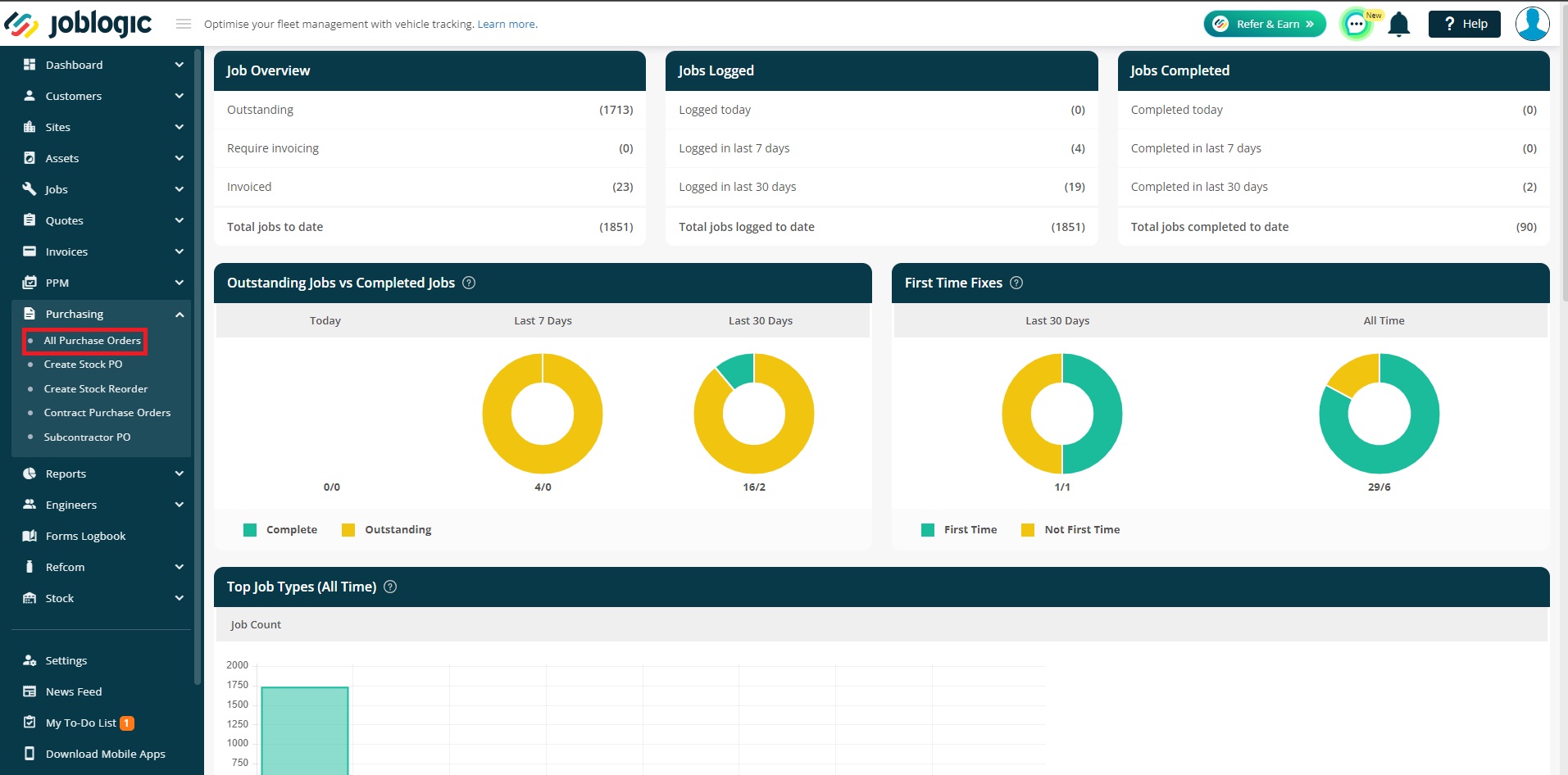Click the Stock warehouse icon
This screenshot has height=775, width=1568.
(x=30, y=598)
